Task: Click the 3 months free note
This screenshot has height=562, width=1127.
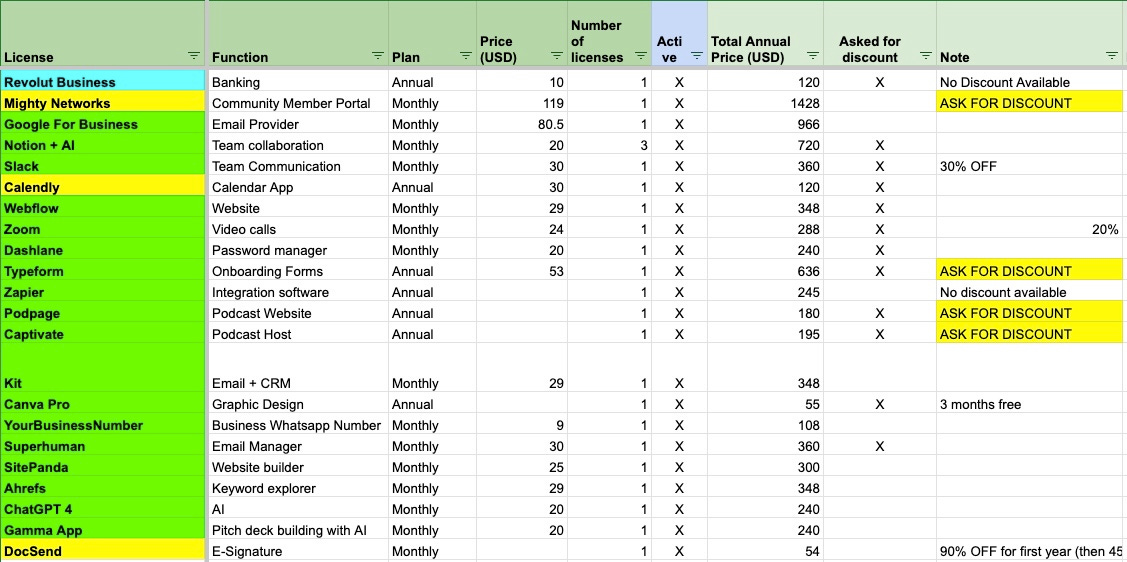Action: [x=1029, y=404]
